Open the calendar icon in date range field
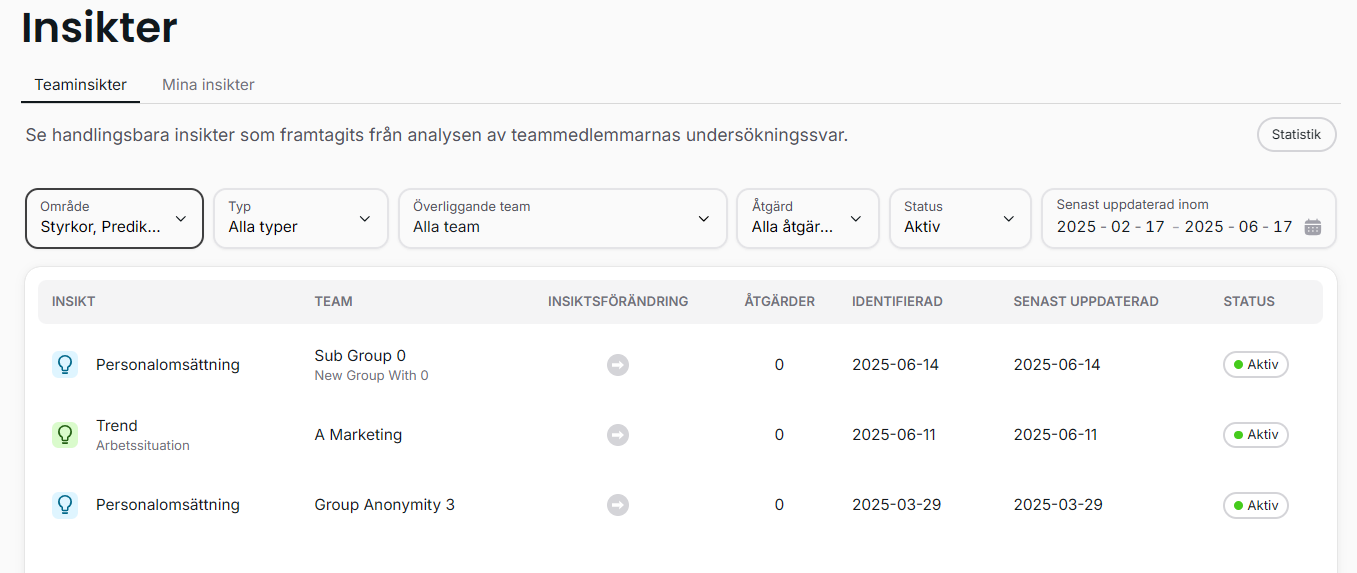Viewport: 1357px width, 573px height. 1313,227
